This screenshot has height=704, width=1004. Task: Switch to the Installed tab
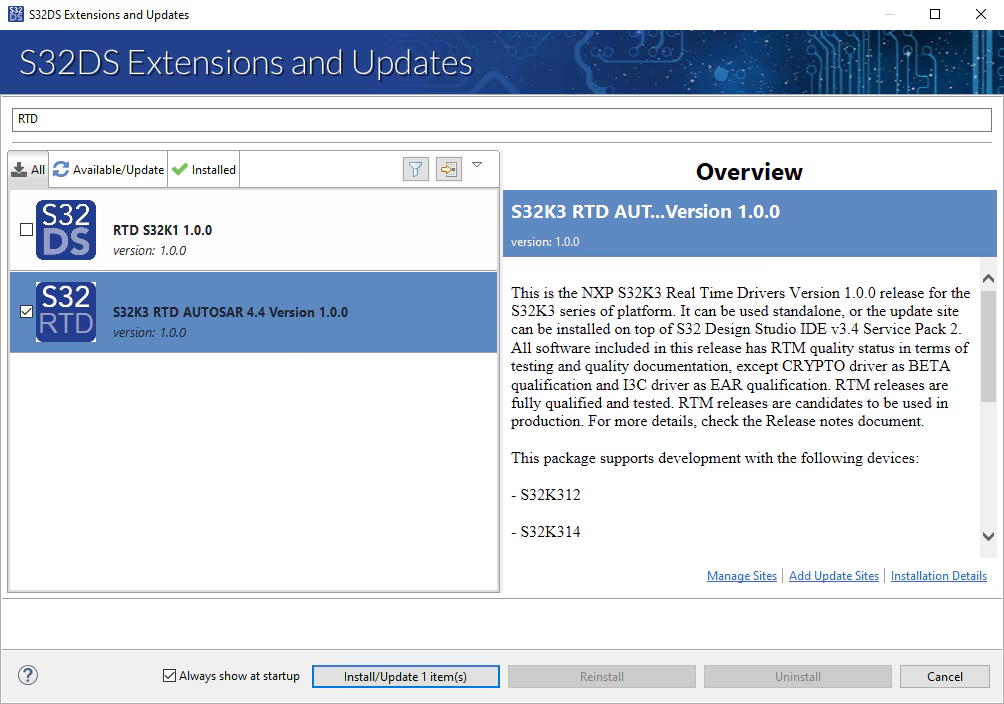click(x=204, y=170)
